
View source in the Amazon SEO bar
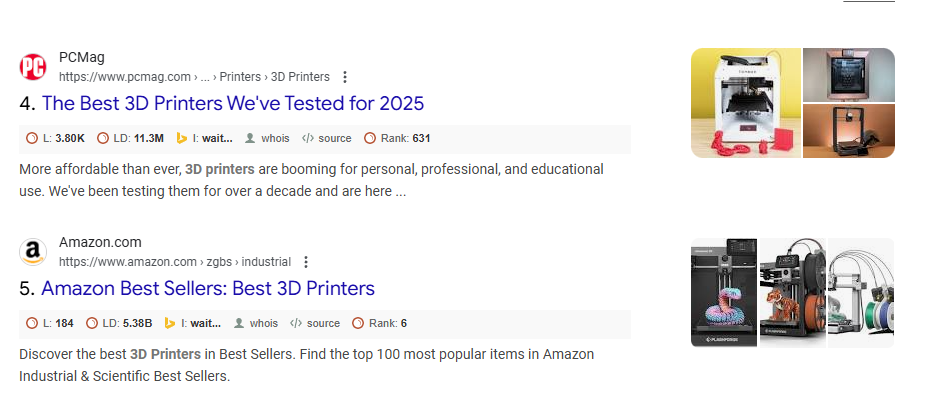[315, 323]
